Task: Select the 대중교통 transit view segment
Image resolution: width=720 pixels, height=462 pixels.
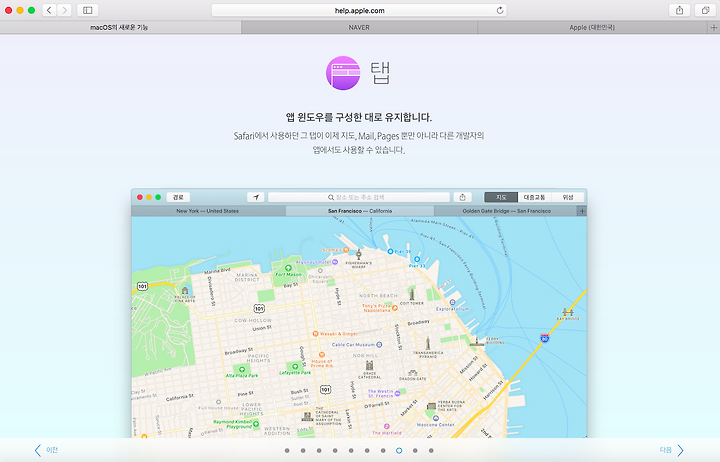Action: [x=534, y=197]
